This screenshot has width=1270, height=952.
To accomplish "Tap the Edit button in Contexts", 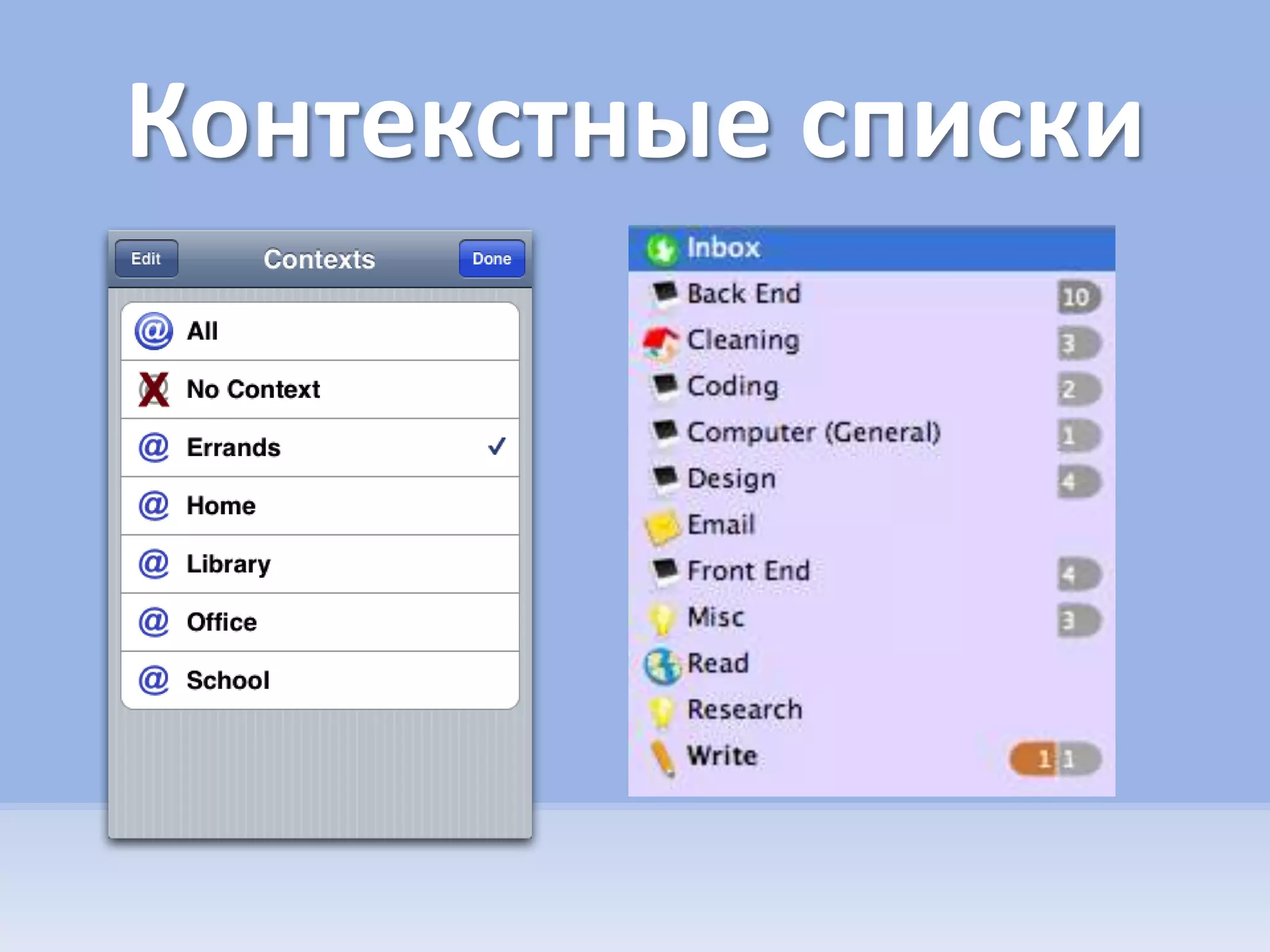I will point(146,258).
